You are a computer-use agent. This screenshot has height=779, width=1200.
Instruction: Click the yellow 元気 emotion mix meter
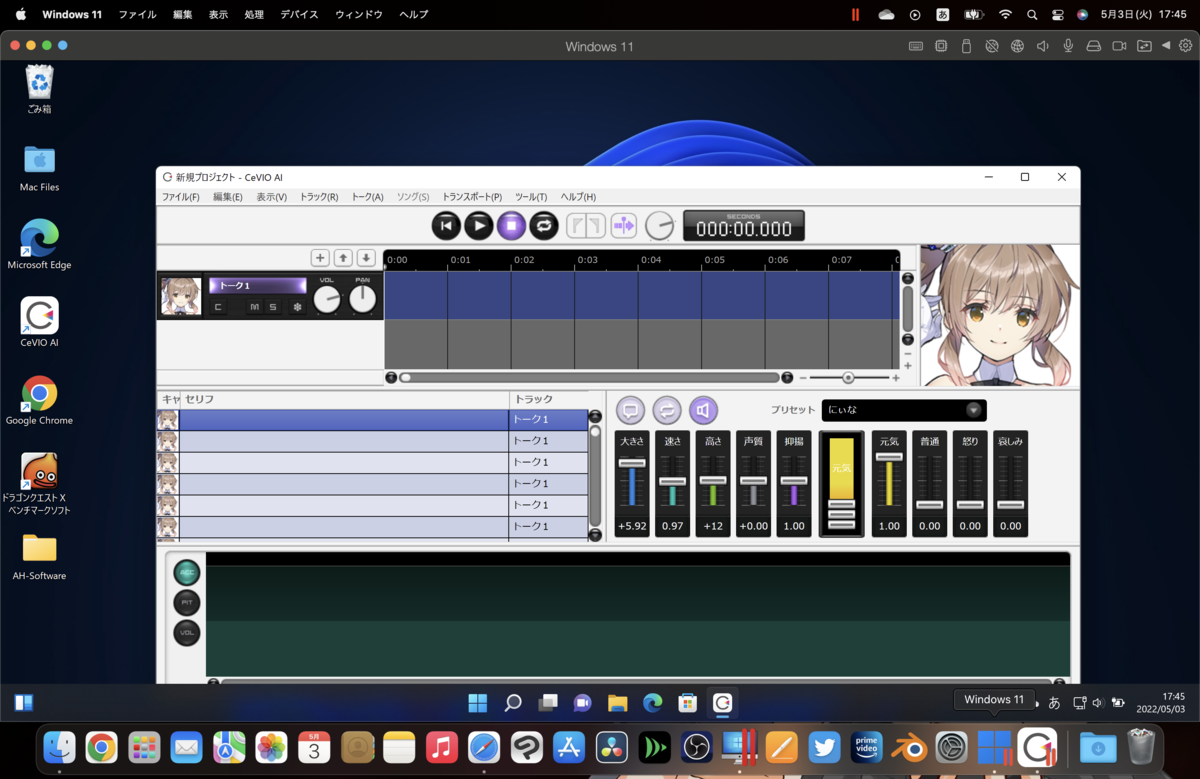point(841,484)
